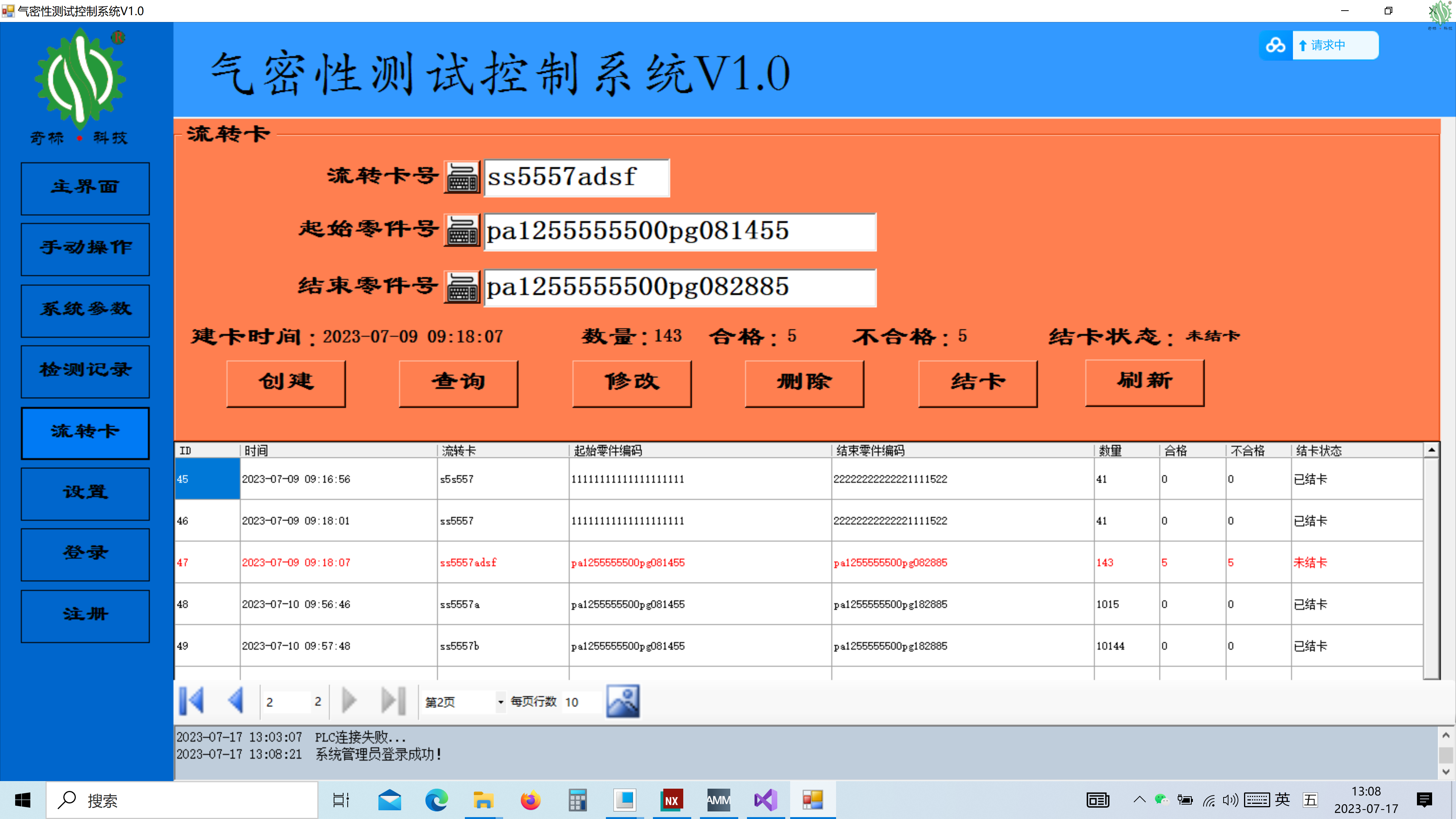The image size is (1456, 819).
Task: Go to previous page arrow
Action: tap(236, 701)
